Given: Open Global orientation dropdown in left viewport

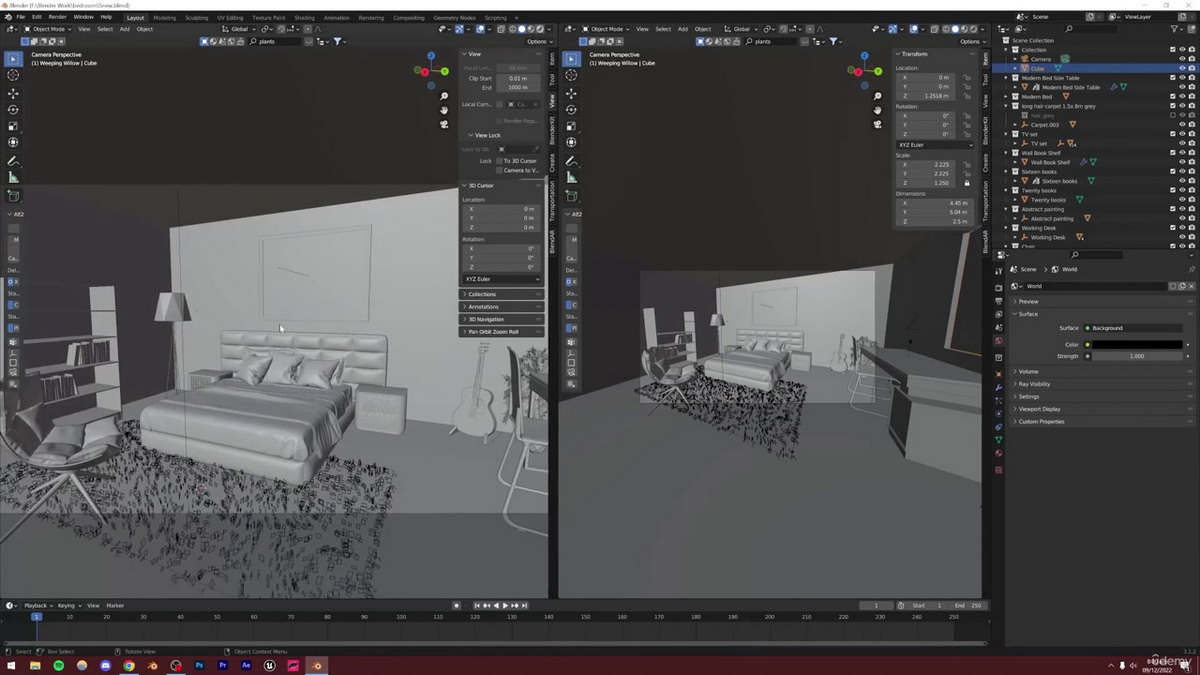Looking at the screenshot, I should click(238, 29).
